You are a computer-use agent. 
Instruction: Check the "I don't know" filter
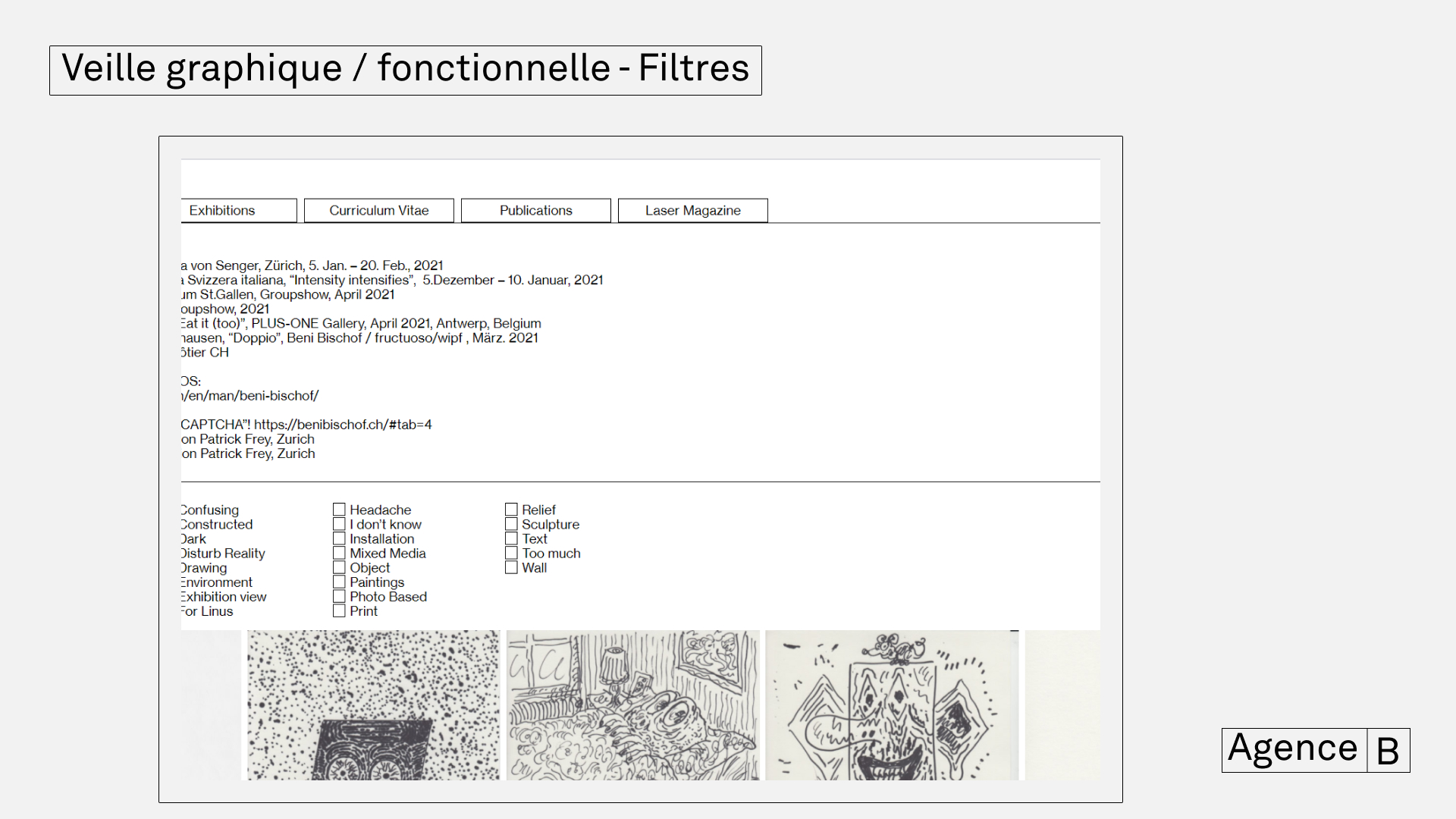[x=339, y=523]
